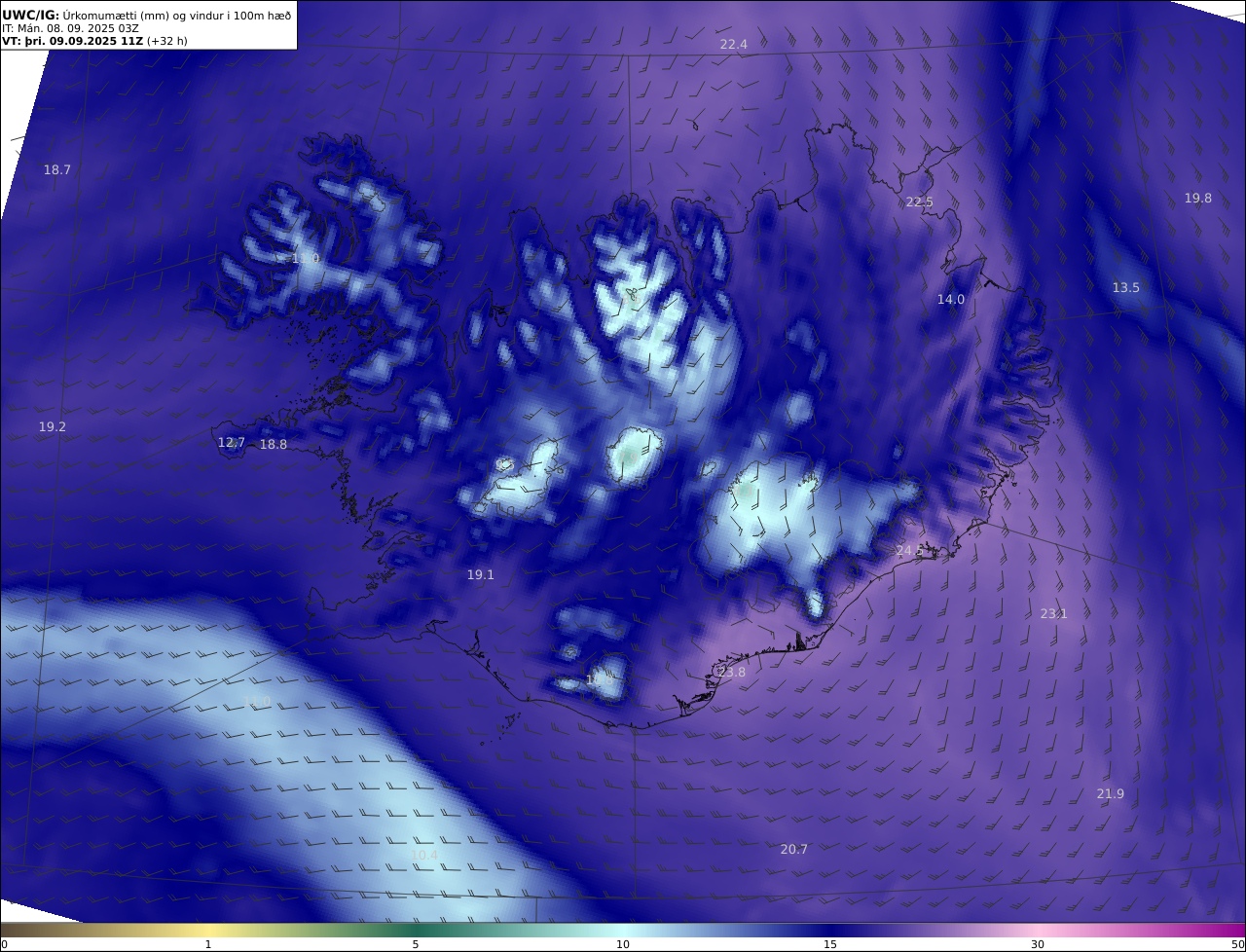Click the 21.9 value label on the map
Image resolution: width=1246 pixels, height=952 pixels.
pos(1111,794)
